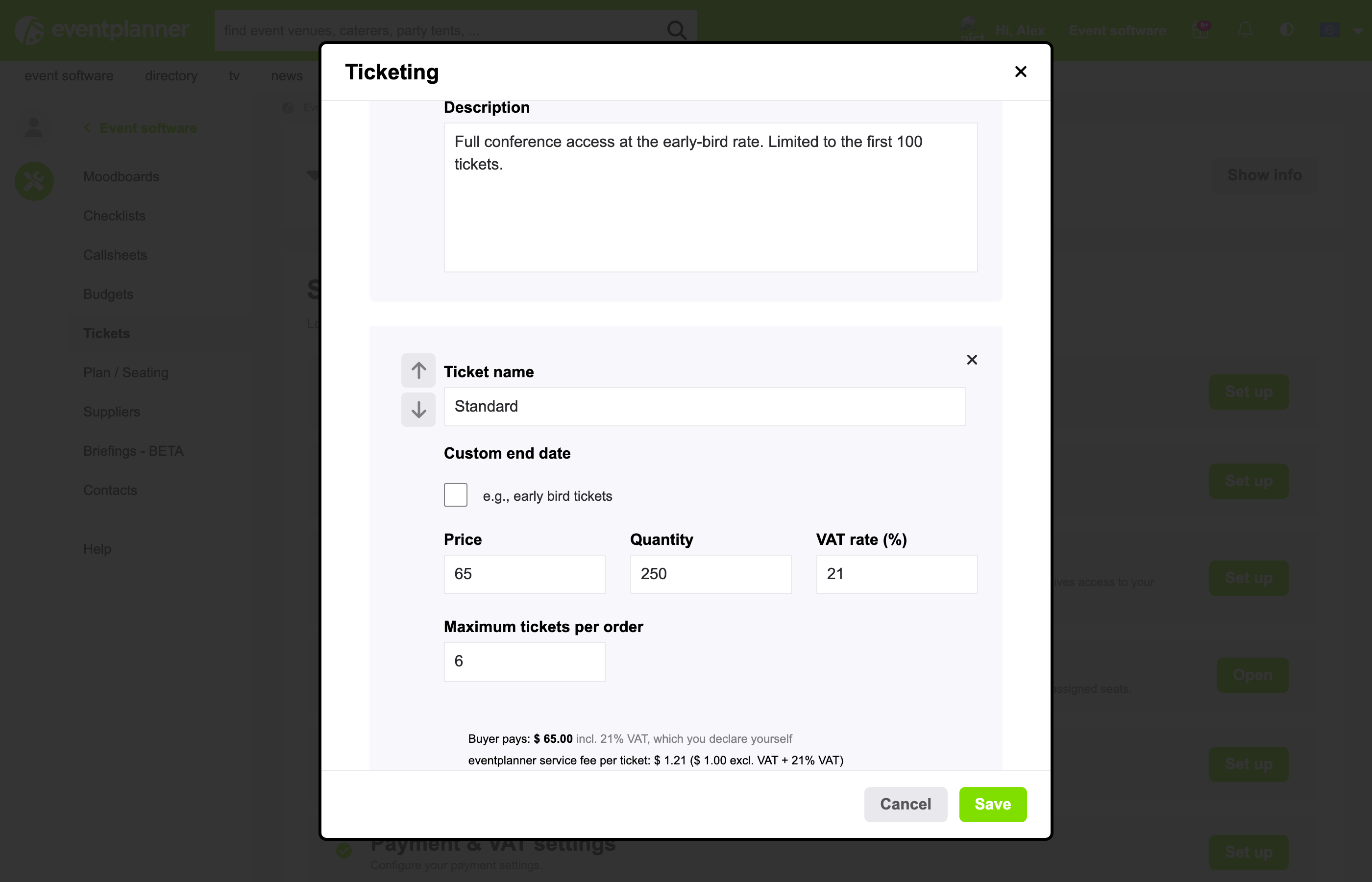This screenshot has height=882, width=1372.
Task: Toggle dark mode contrast icon
Action: [x=1287, y=30]
